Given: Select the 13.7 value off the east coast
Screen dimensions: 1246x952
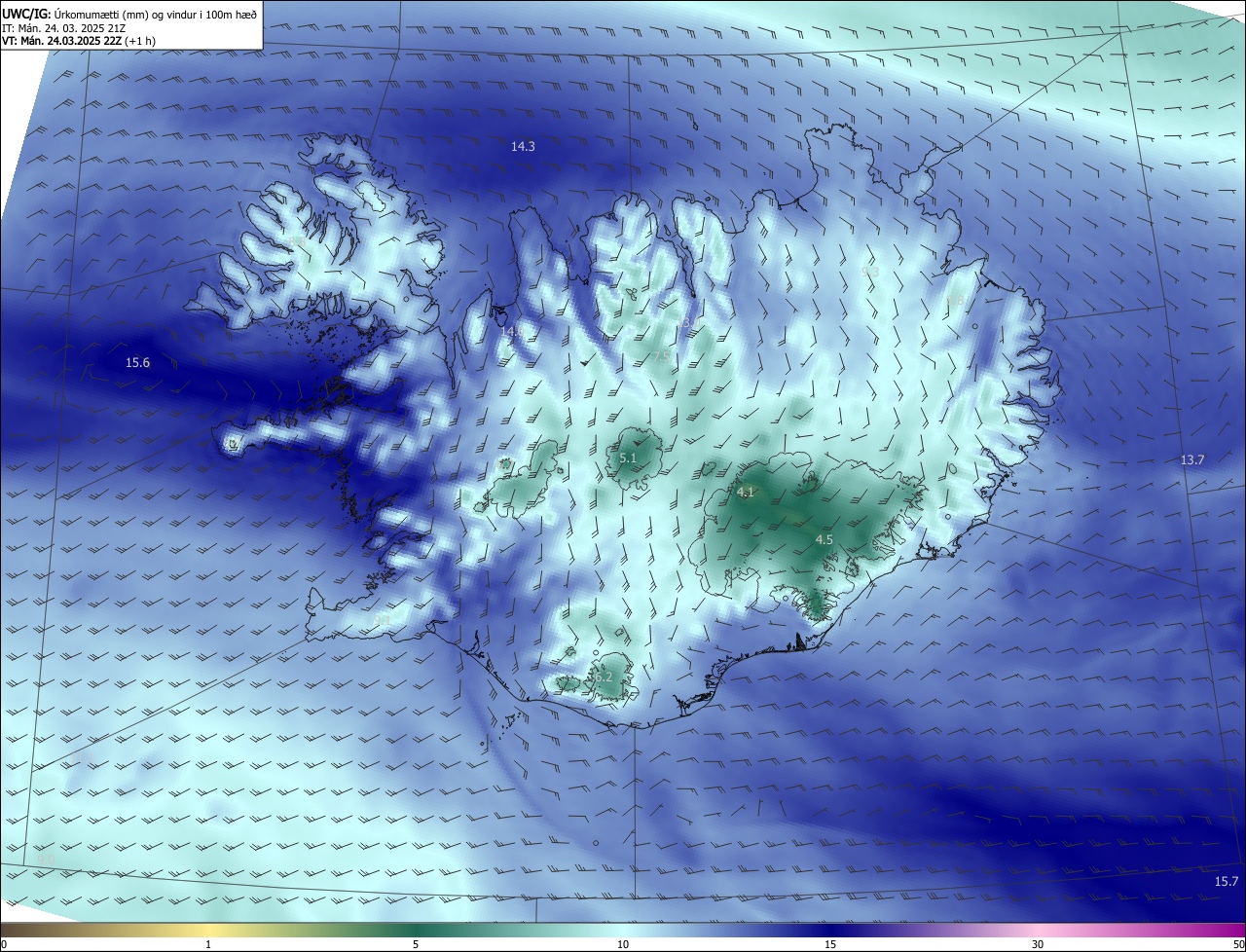Looking at the screenshot, I should pos(1192,459).
